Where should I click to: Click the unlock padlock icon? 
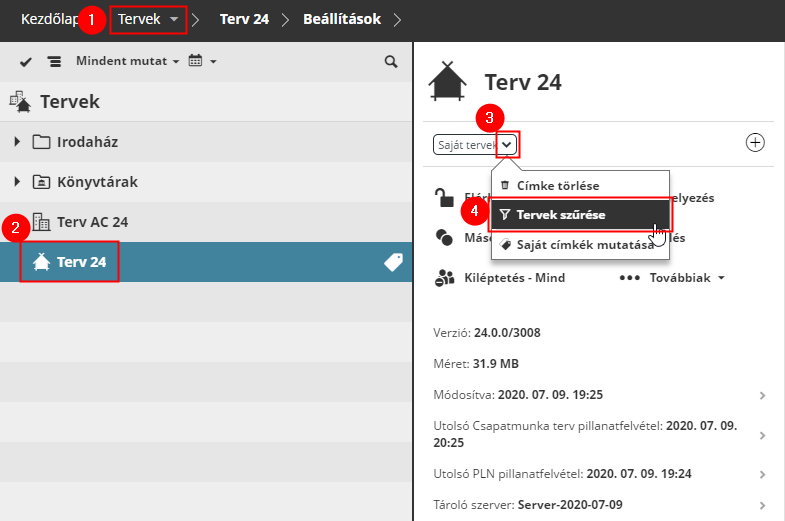(444, 198)
